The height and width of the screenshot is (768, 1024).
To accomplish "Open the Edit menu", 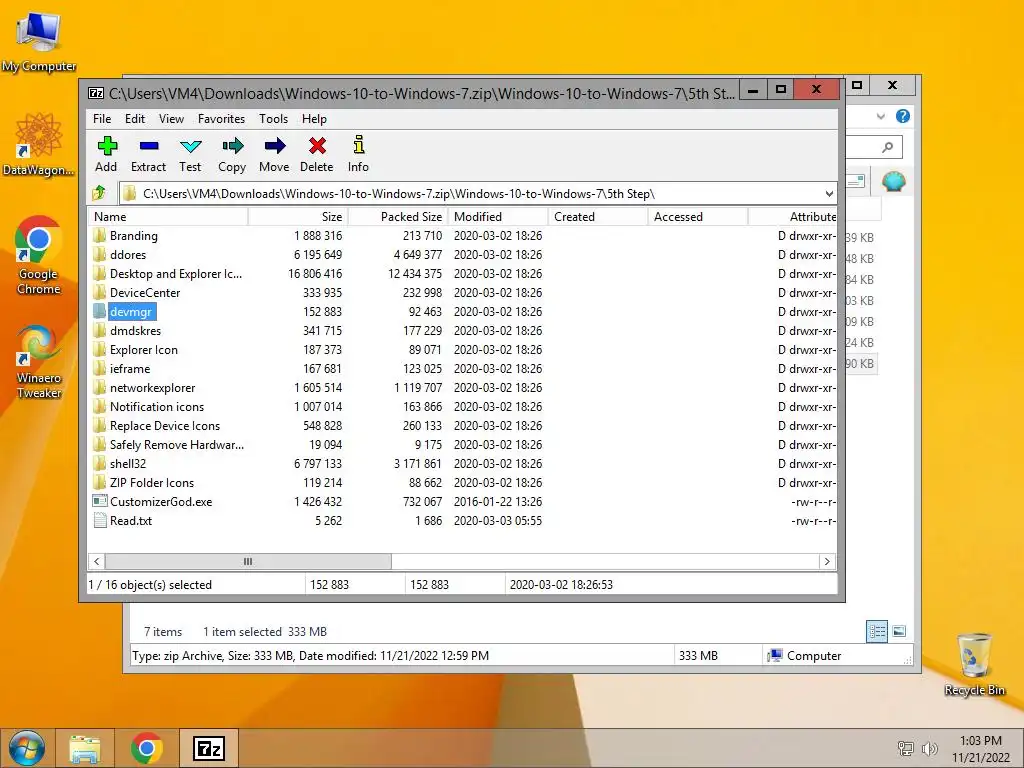I will 135,119.
